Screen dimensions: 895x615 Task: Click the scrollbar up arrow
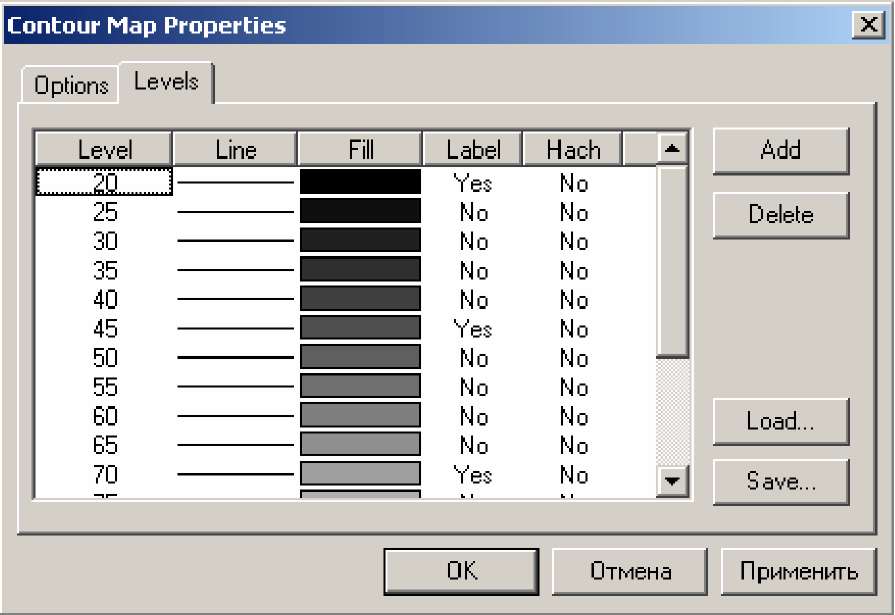(x=672, y=150)
